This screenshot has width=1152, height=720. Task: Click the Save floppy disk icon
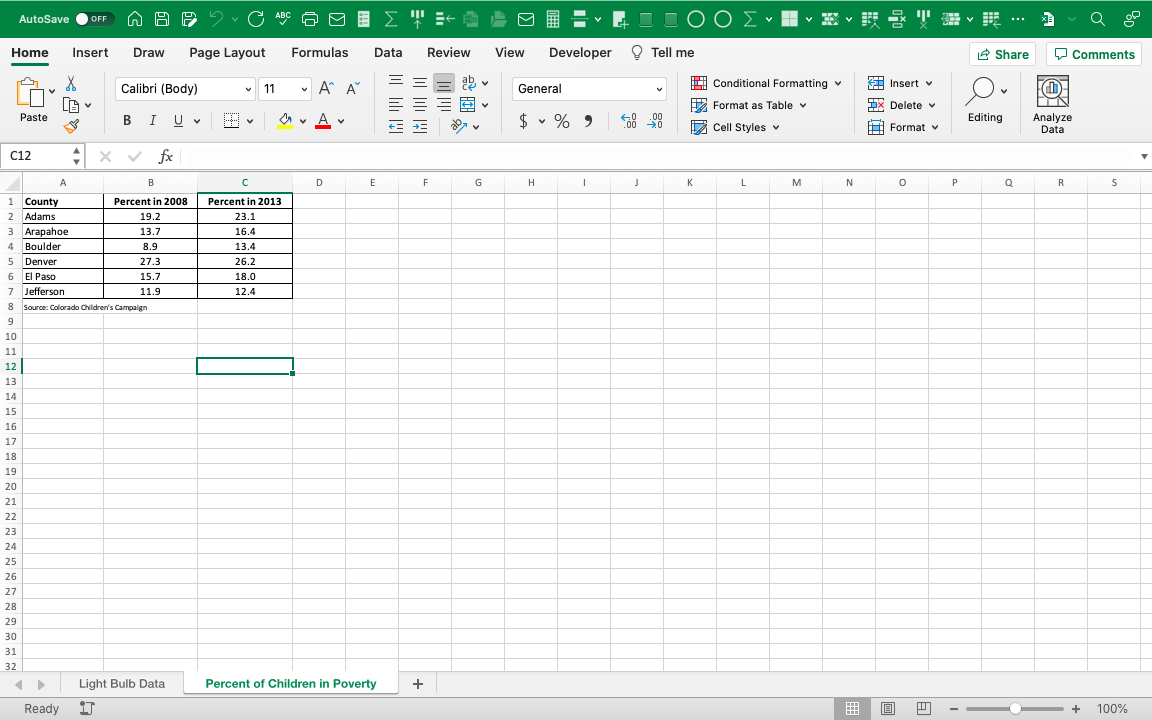(x=162, y=19)
